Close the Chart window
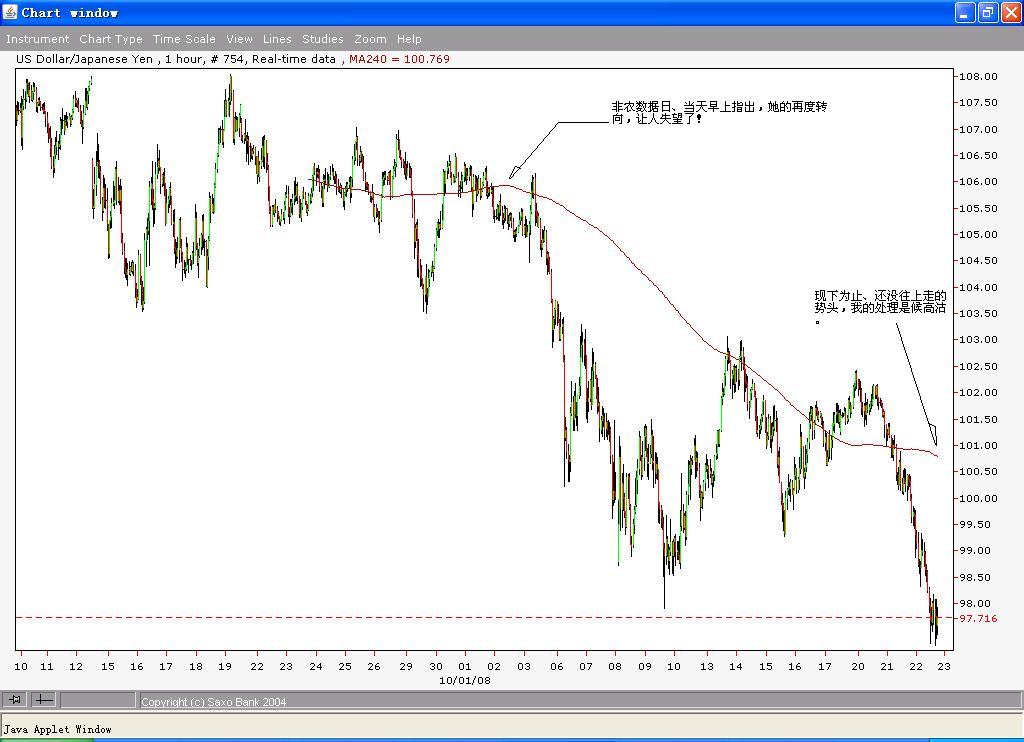1024x742 pixels. tap(1010, 12)
